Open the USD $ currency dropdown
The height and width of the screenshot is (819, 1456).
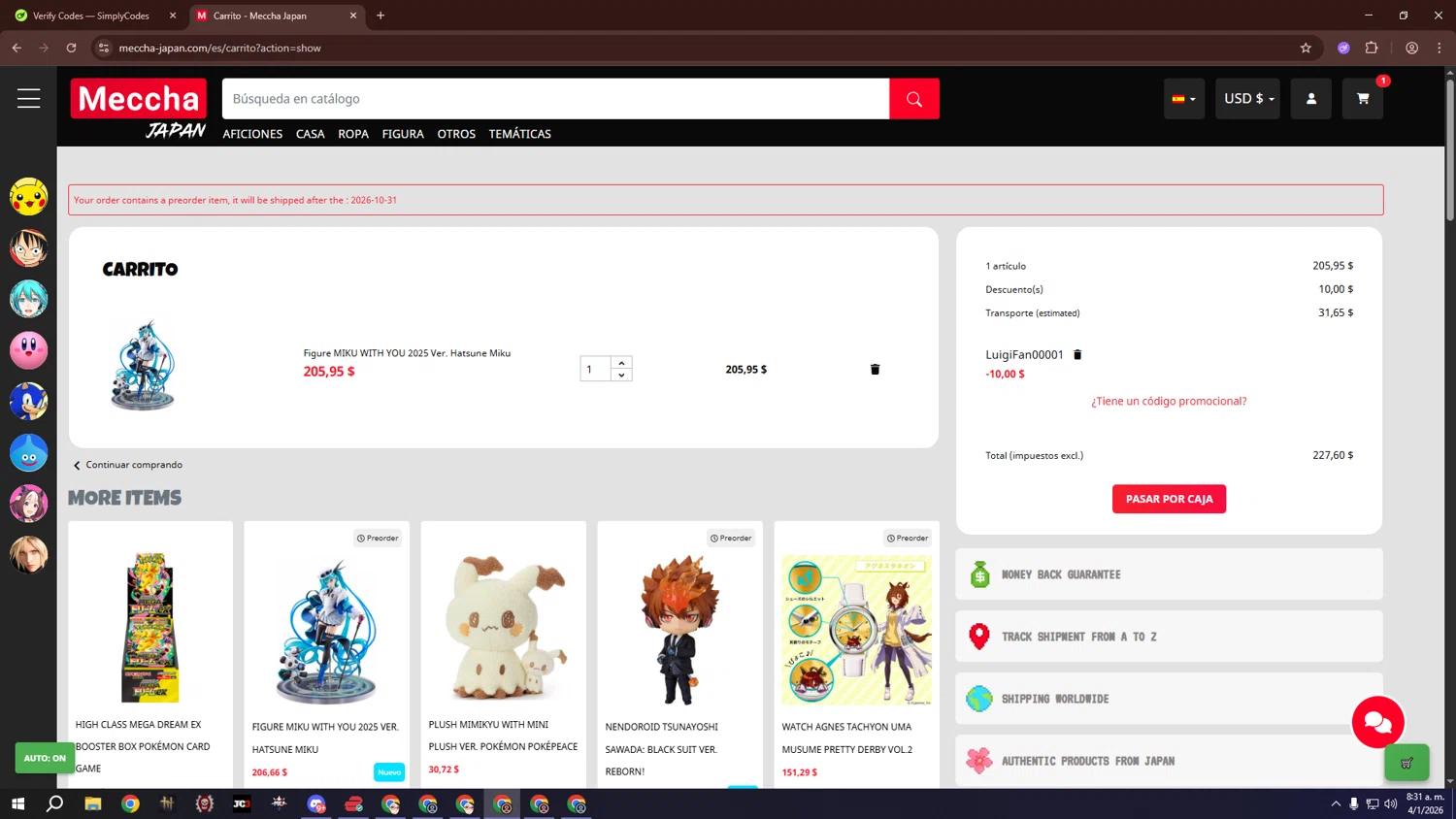1248,99
